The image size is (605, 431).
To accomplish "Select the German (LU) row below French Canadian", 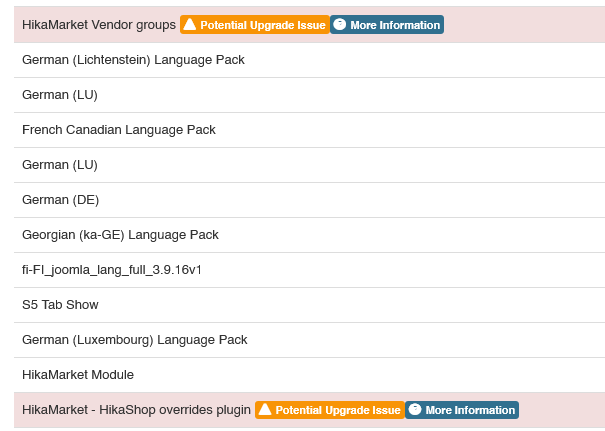I will [x=309, y=165].
